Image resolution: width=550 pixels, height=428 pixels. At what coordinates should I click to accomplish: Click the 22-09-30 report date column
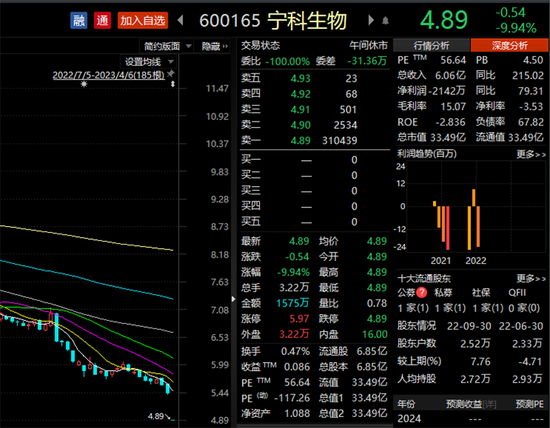point(469,326)
